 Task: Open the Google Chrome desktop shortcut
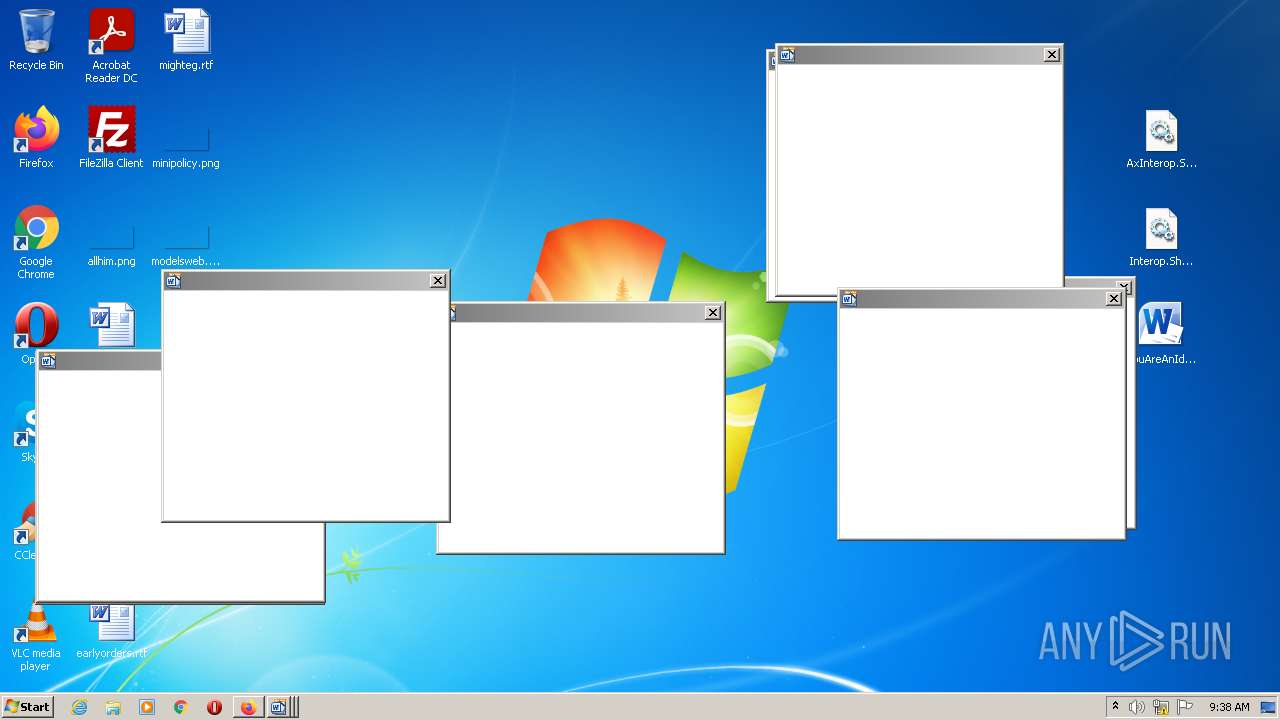tap(36, 242)
